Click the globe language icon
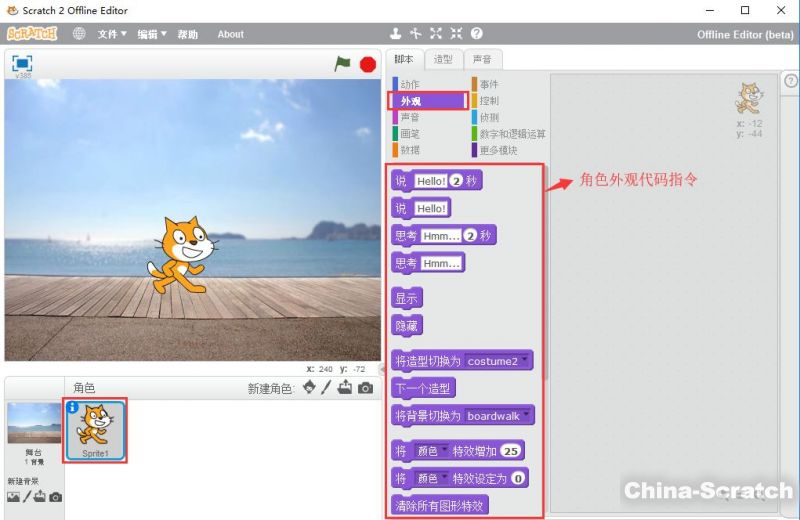The width and height of the screenshot is (800, 520). tap(79, 34)
